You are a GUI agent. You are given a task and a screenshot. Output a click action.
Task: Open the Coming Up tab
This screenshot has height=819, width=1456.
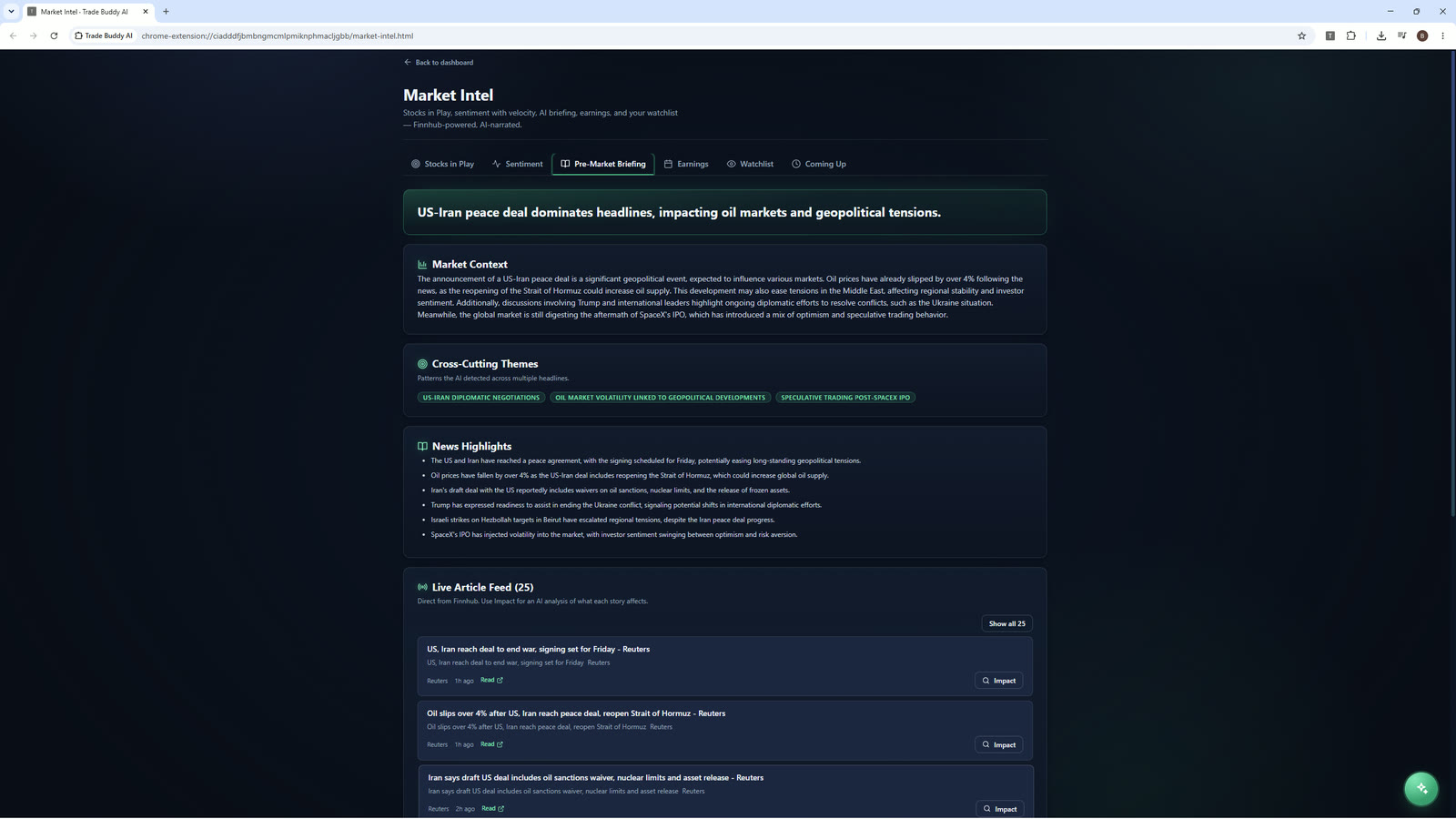pyautogui.click(x=819, y=164)
